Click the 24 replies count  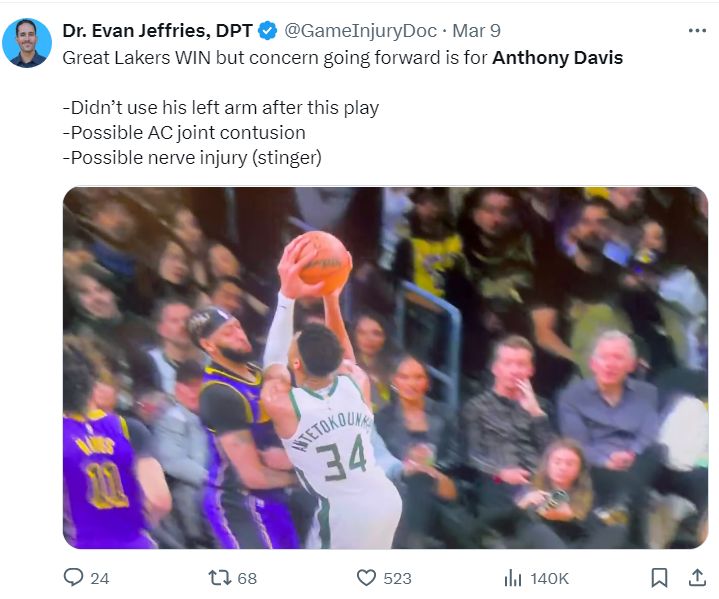[x=100, y=578]
